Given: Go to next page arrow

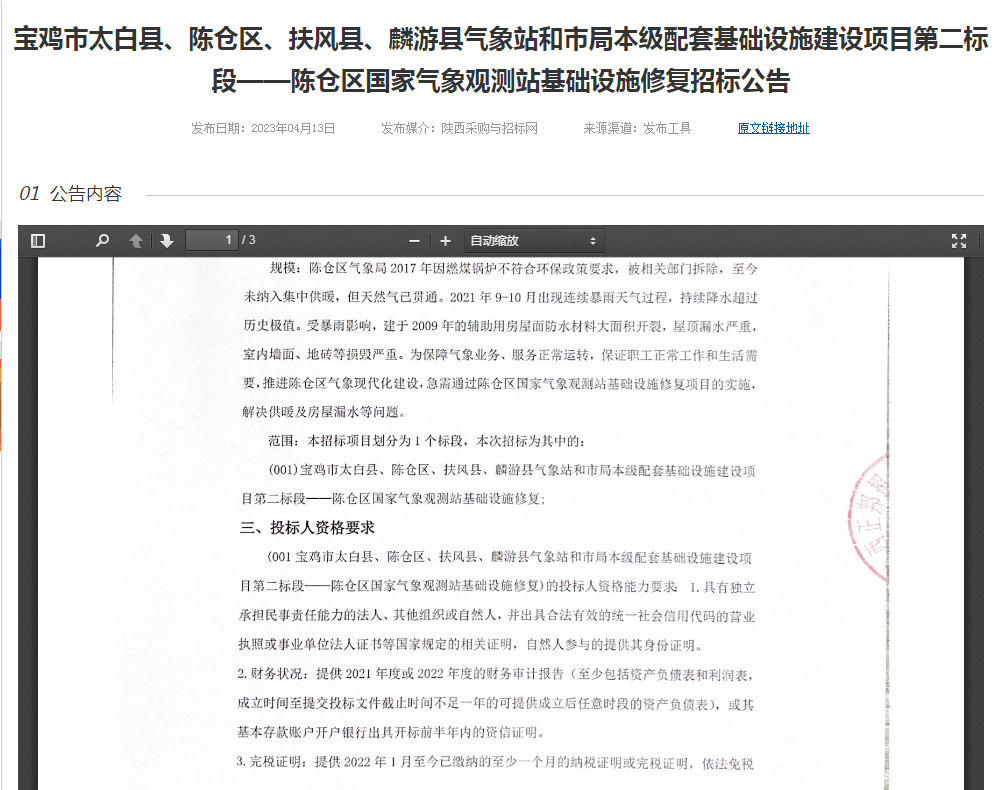Looking at the screenshot, I should pyautogui.click(x=167, y=240).
